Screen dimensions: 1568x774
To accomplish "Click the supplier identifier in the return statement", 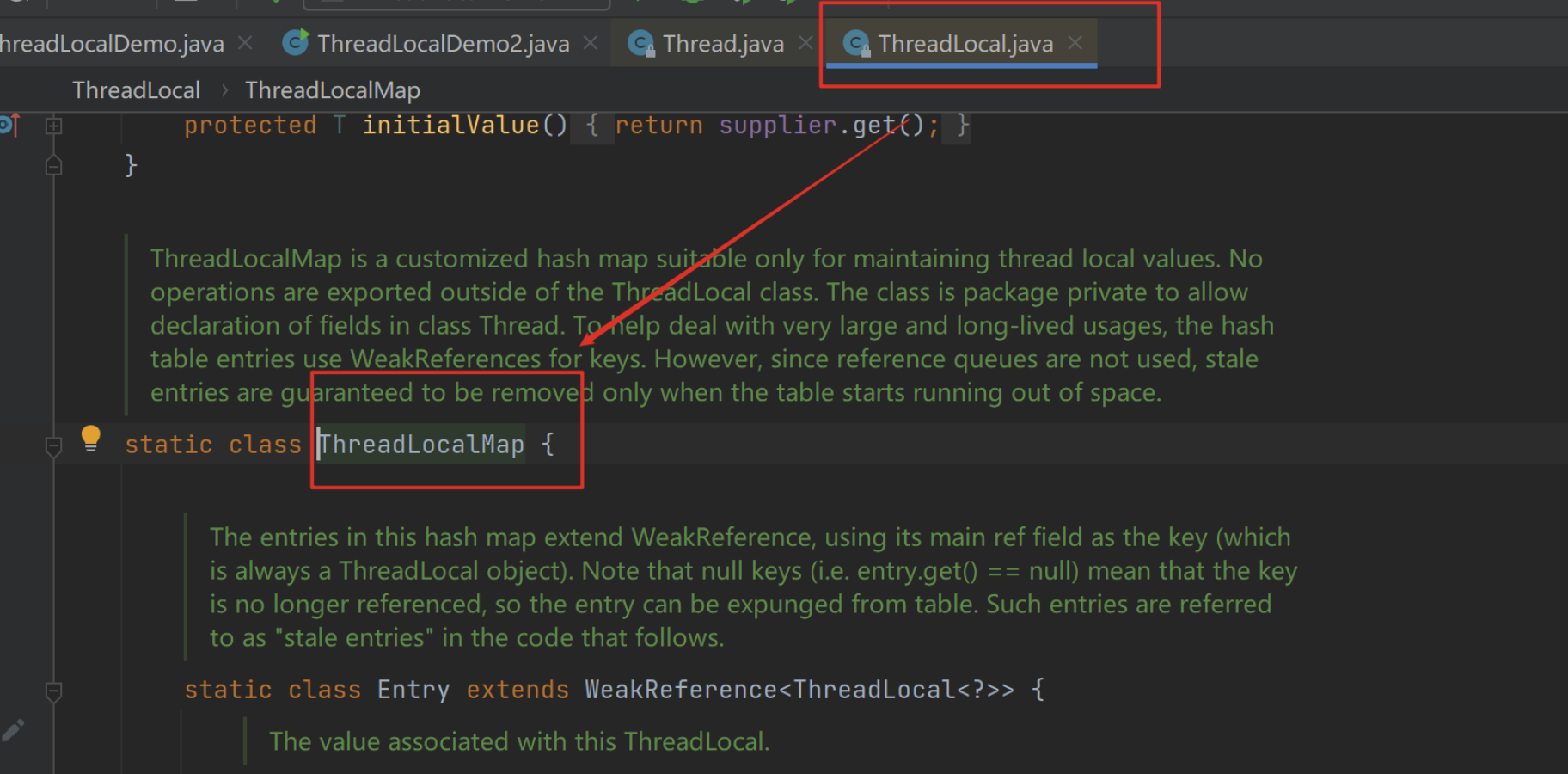I will coord(777,126).
